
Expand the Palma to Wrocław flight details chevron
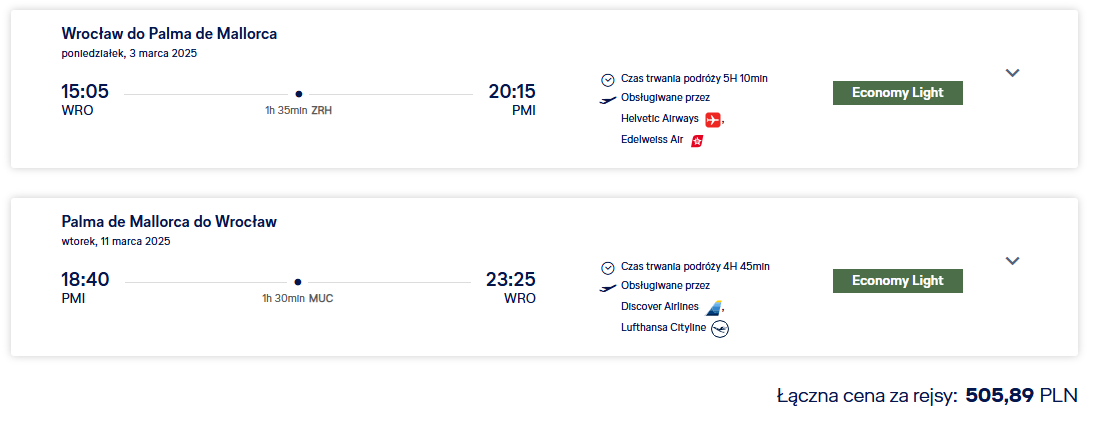click(1012, 261)
